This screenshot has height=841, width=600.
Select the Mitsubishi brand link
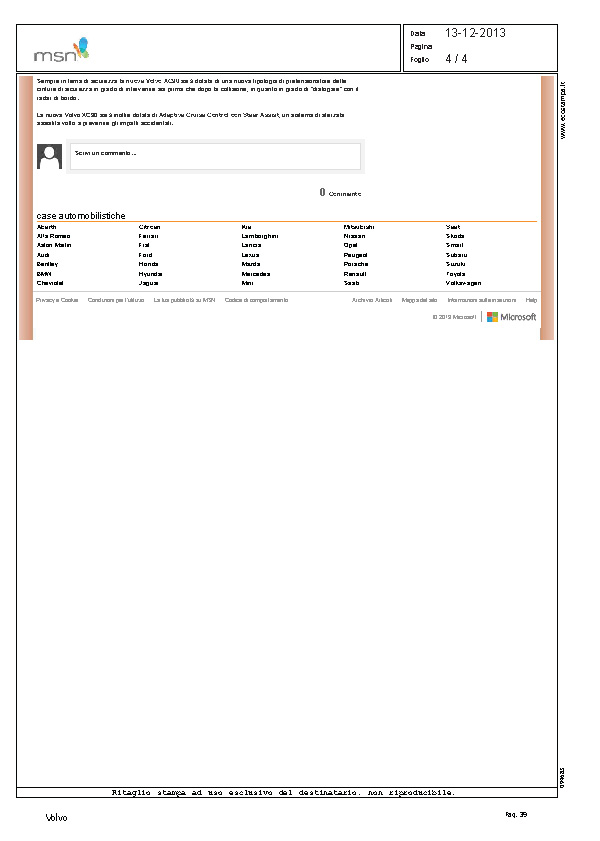[x=359, y=227]
